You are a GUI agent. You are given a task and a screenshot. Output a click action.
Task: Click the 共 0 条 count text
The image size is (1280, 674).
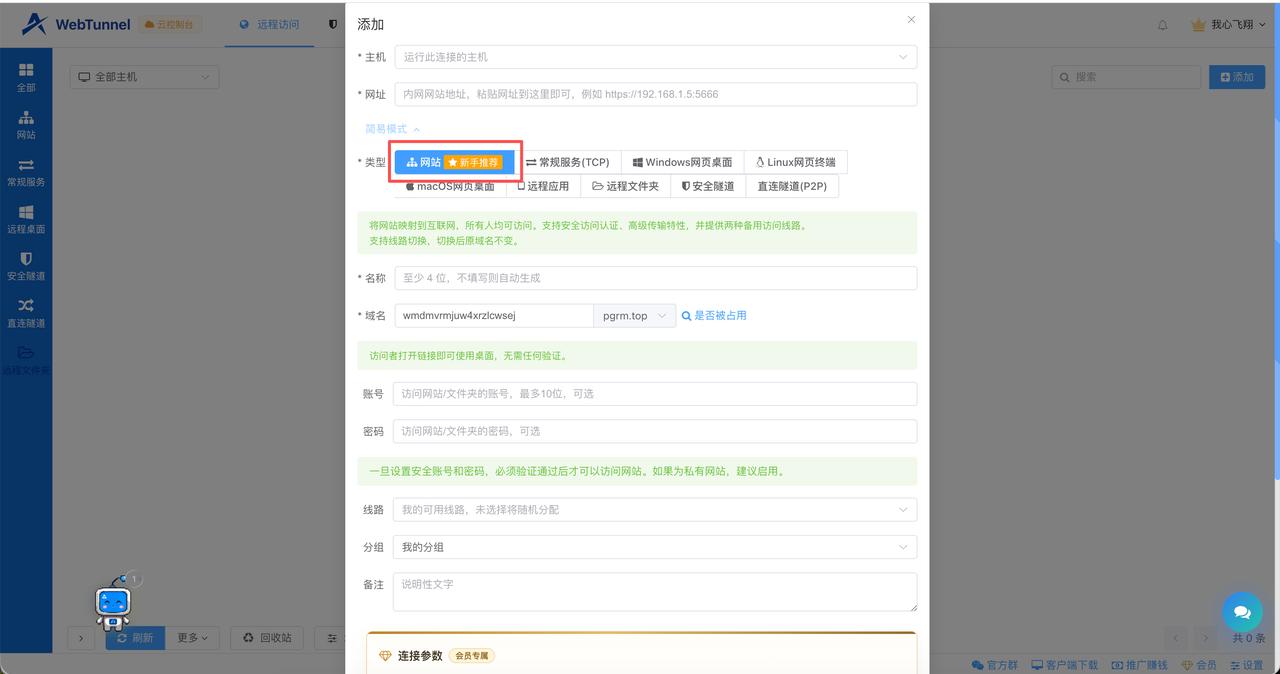point(1248,638)
